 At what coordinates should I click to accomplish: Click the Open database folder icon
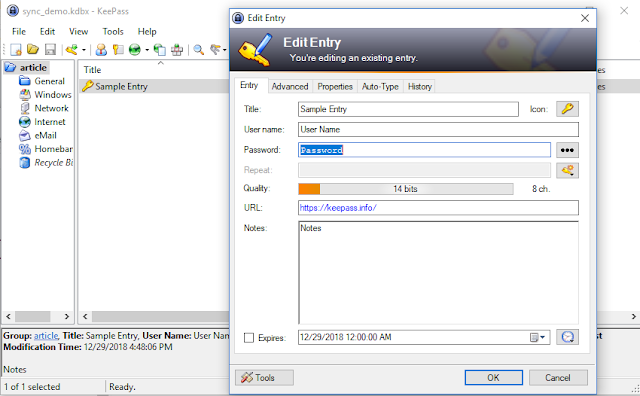(x=33, y=50)
